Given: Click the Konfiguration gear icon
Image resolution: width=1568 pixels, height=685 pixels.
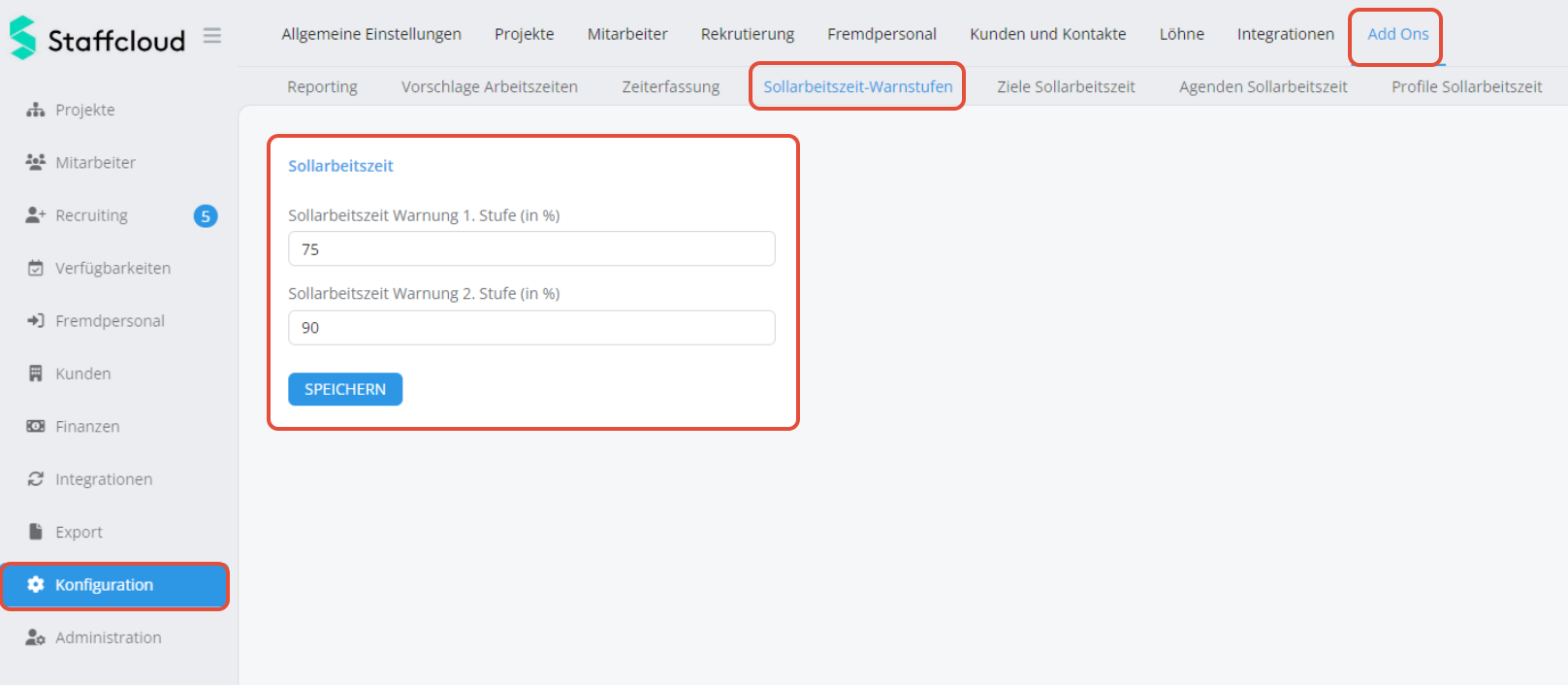Looking at the screenshot, I should [36, 584].
